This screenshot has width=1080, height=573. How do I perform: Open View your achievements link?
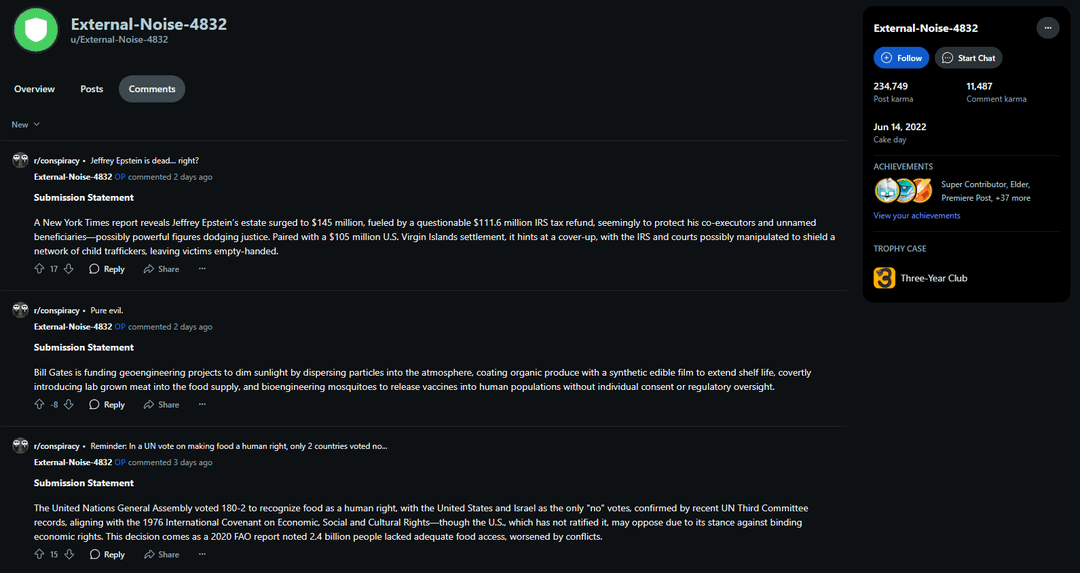tap(917, 216)
